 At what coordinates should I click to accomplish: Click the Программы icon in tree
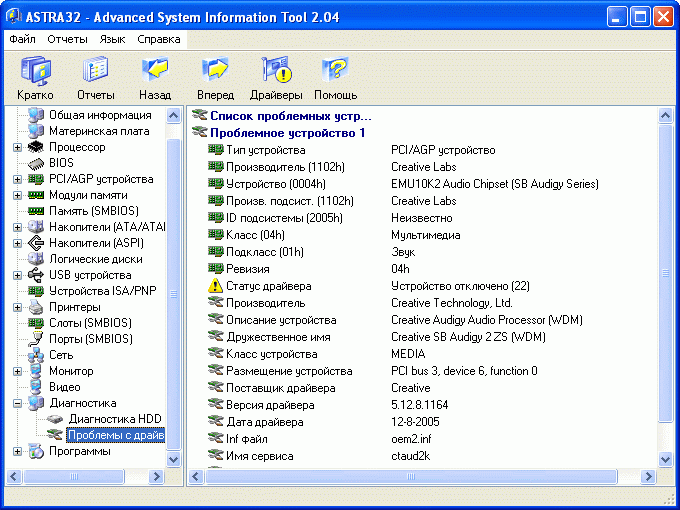36,451
